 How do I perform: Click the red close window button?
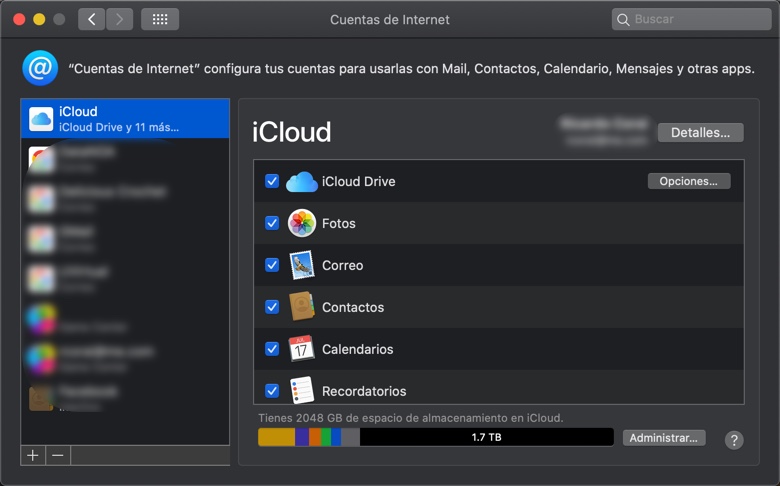tap(19, 19)
